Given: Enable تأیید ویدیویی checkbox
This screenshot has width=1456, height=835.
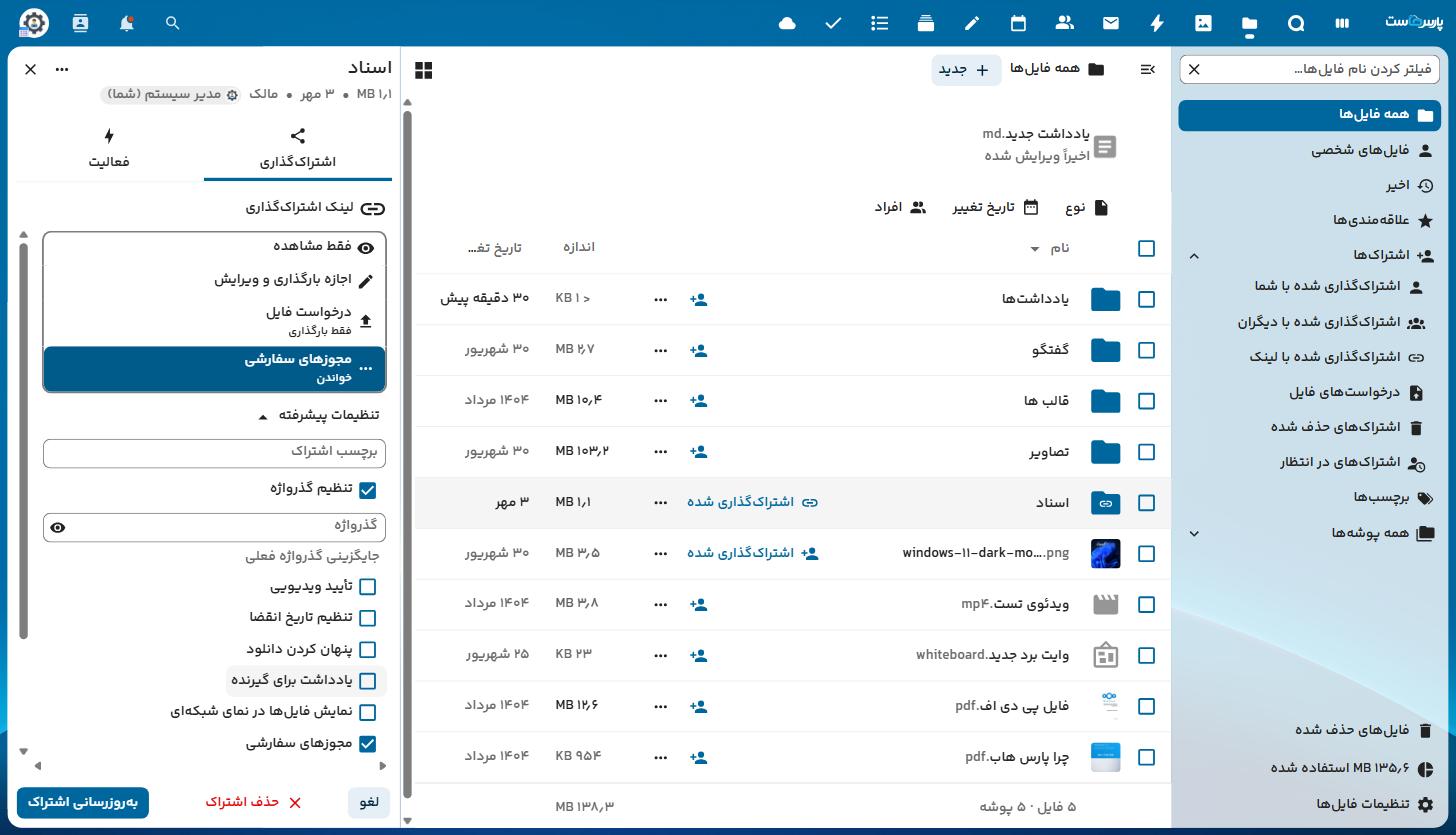Looking at the screenshot, I should pos(368,587).
